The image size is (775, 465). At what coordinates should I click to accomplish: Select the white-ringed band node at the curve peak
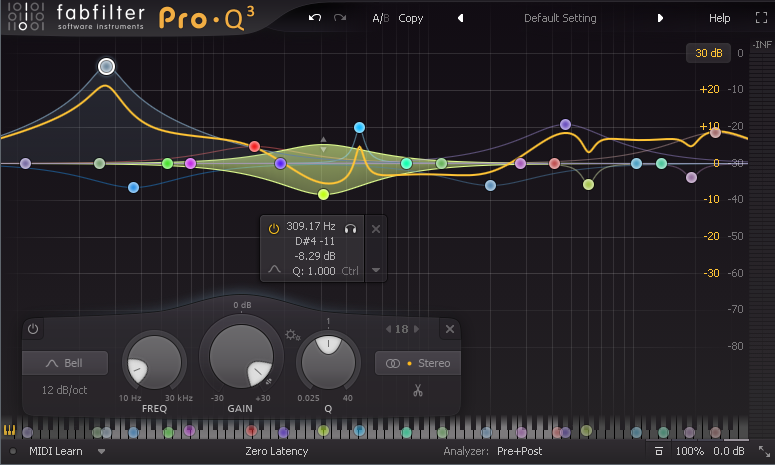pyautogui.click(x=106, y=66)
